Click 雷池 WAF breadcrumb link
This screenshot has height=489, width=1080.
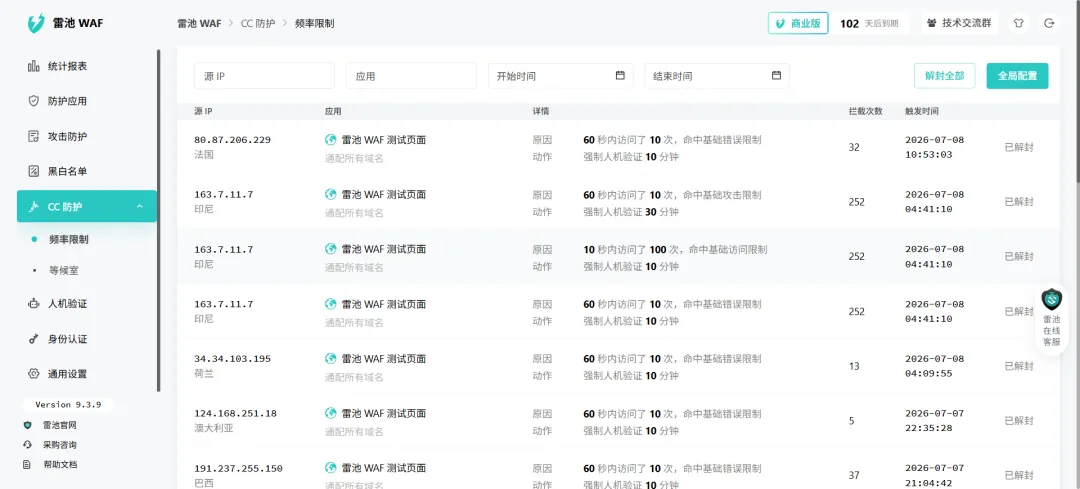tap(199, 23)
